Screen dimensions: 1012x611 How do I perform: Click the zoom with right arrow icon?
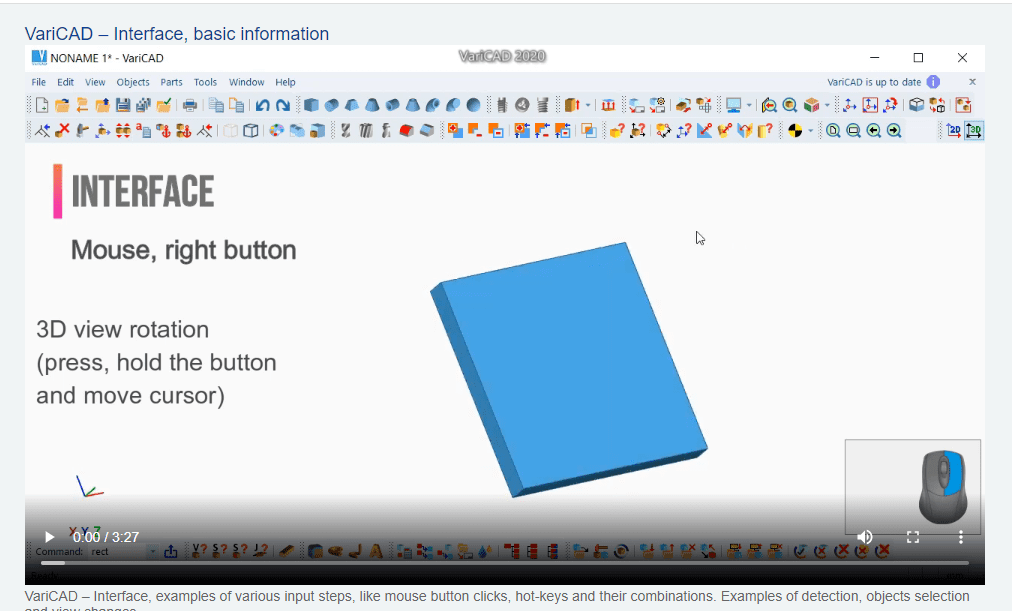(894, 131)
